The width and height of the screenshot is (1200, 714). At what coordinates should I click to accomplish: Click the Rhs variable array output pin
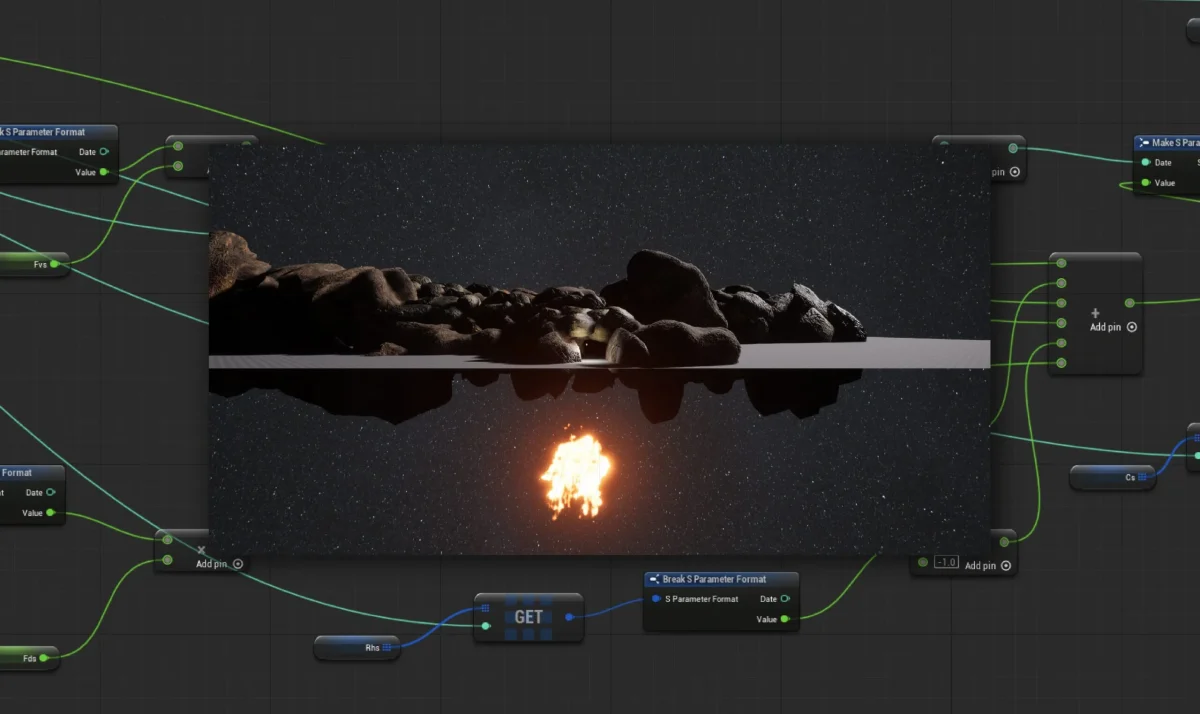(386, 648)
